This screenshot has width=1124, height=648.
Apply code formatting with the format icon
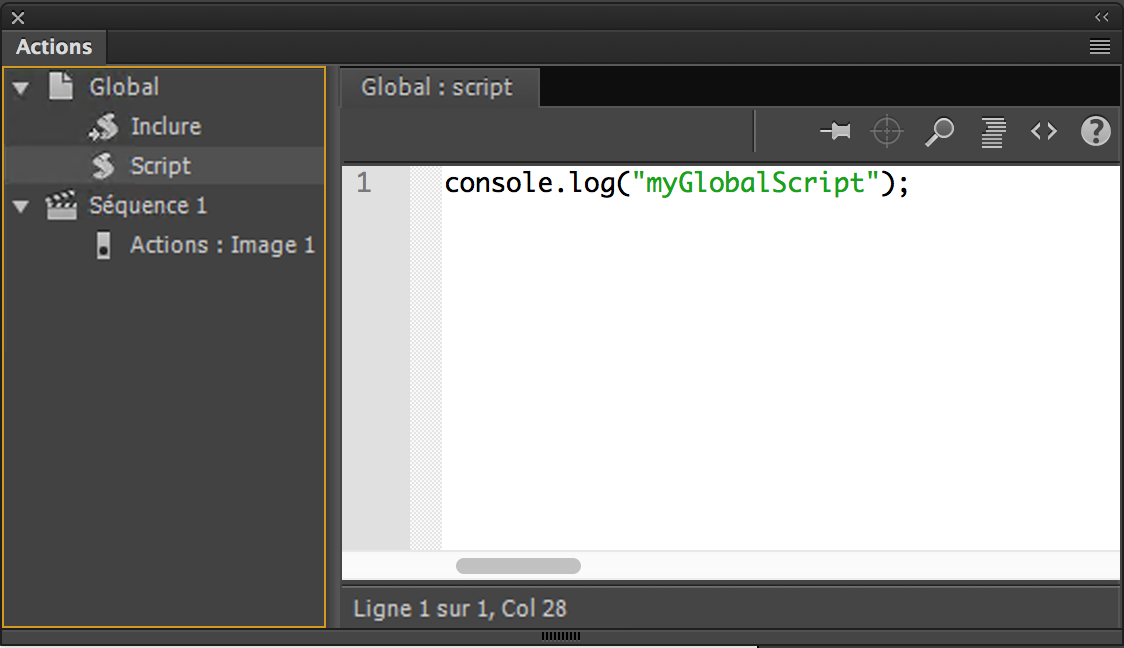coord(992,131)
